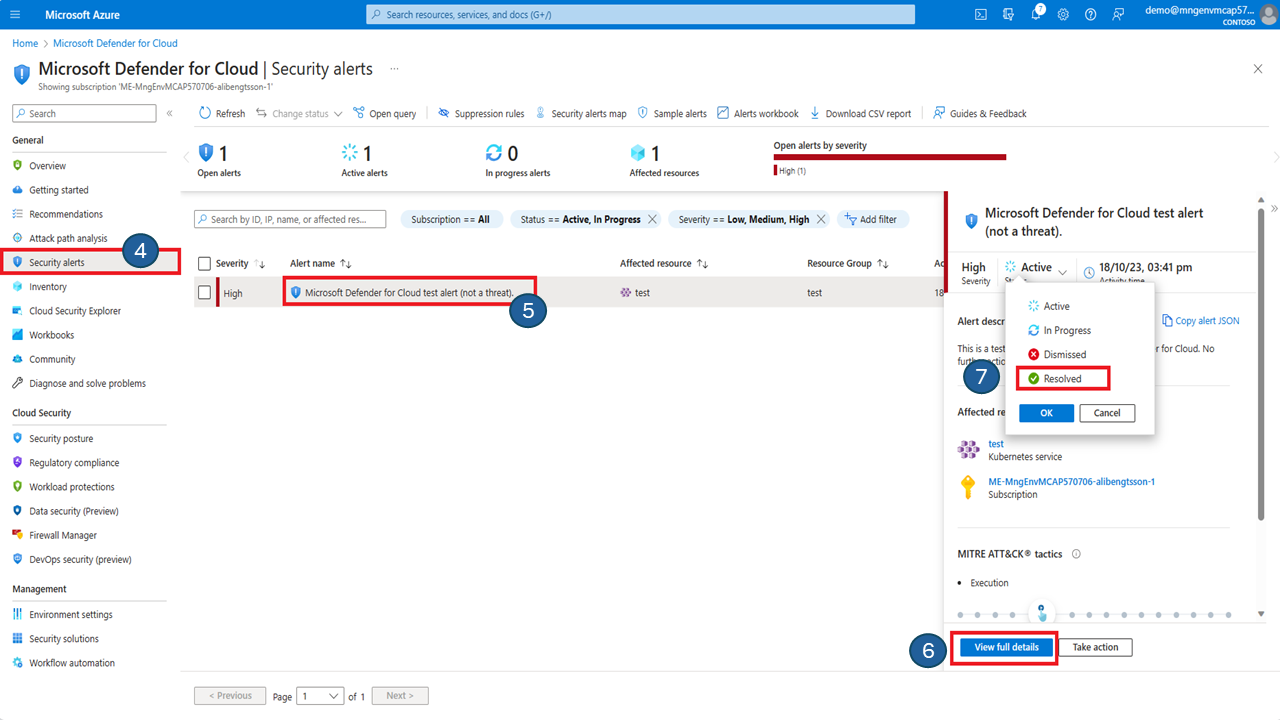Open query from the toolbar
Viewport: 1280px width, 720px height.
[x=384, y=113]
